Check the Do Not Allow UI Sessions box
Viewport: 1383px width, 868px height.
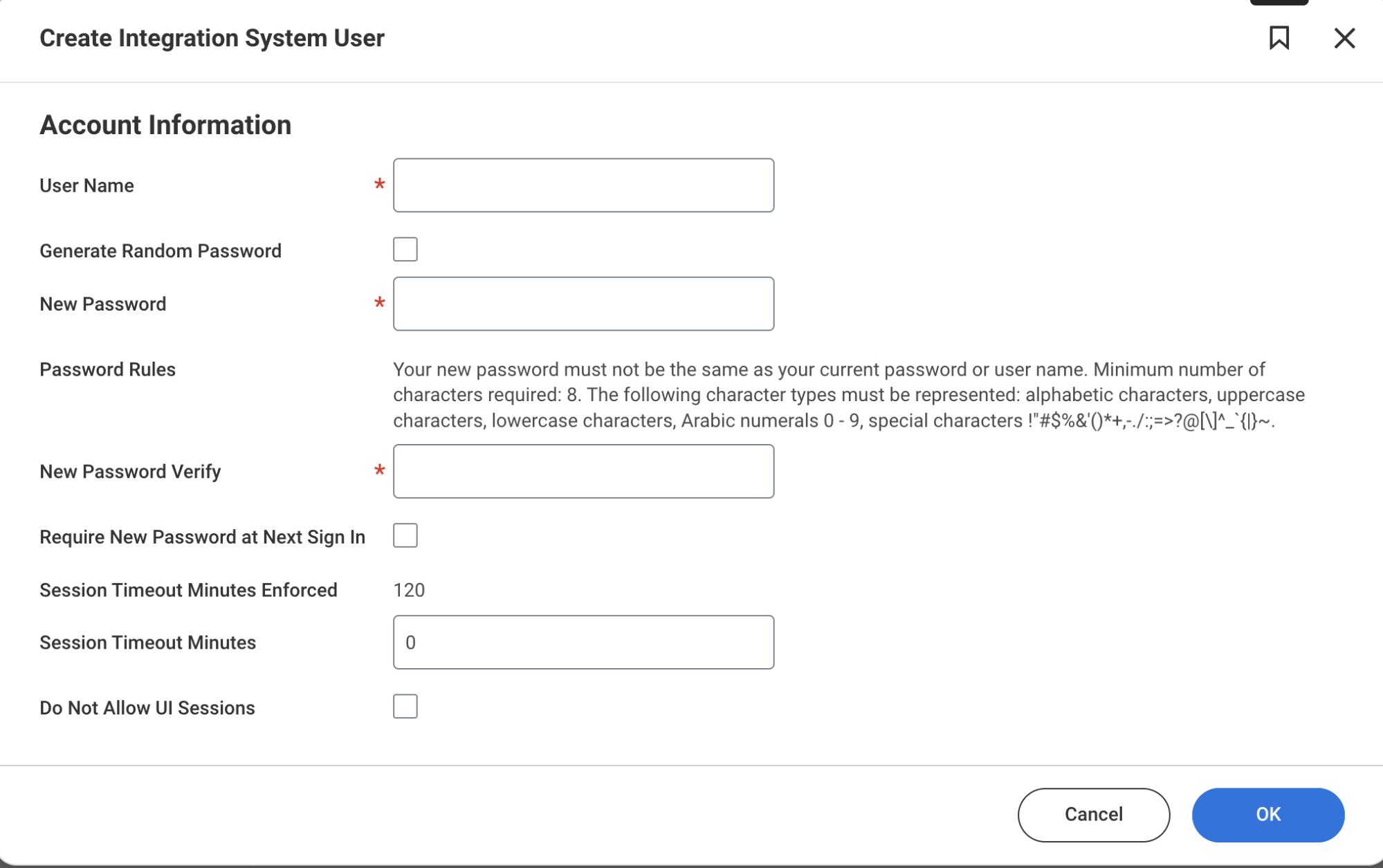[405, 707]
